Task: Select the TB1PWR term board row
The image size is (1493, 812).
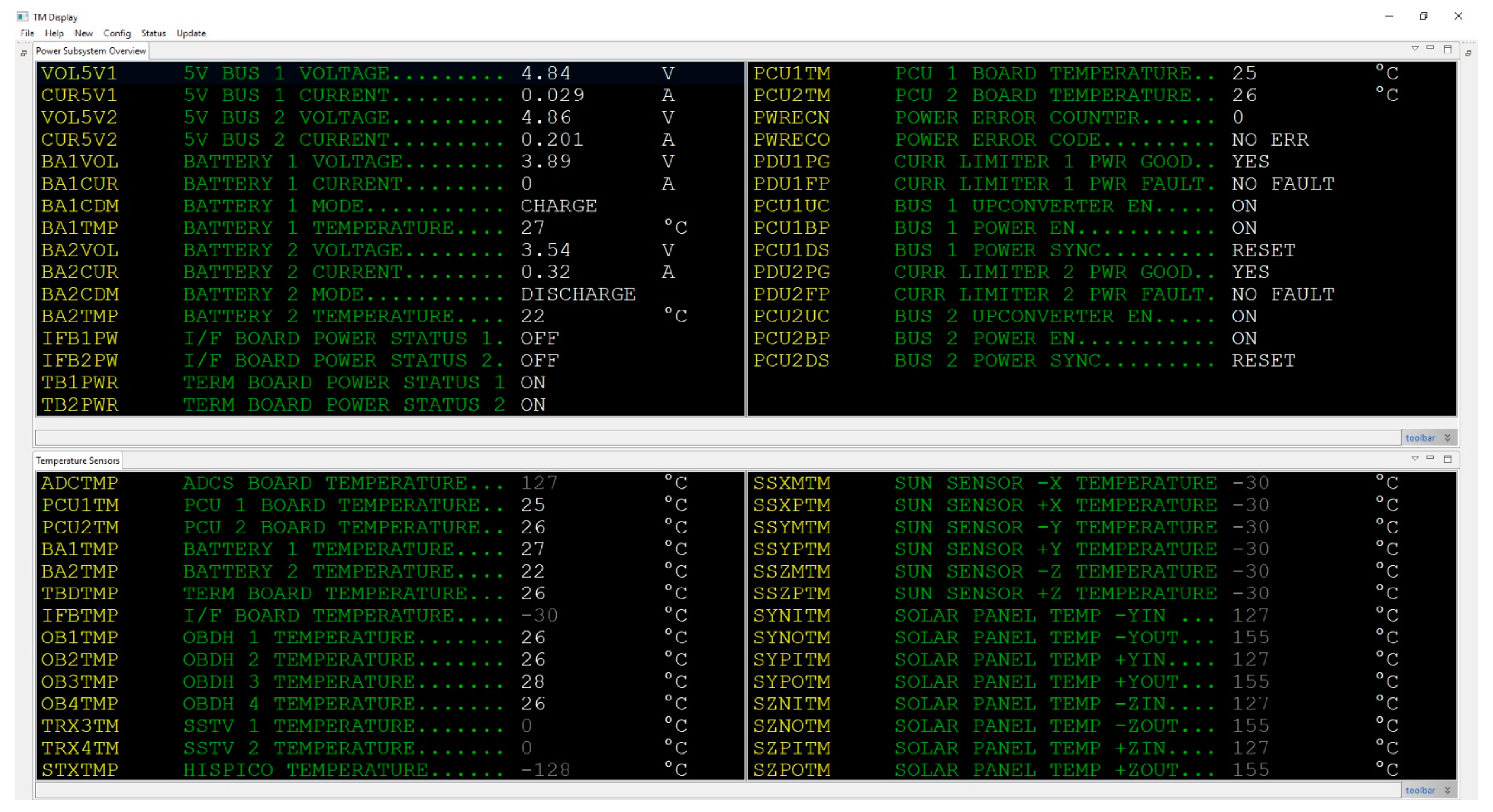Action: tap(391, 383)
